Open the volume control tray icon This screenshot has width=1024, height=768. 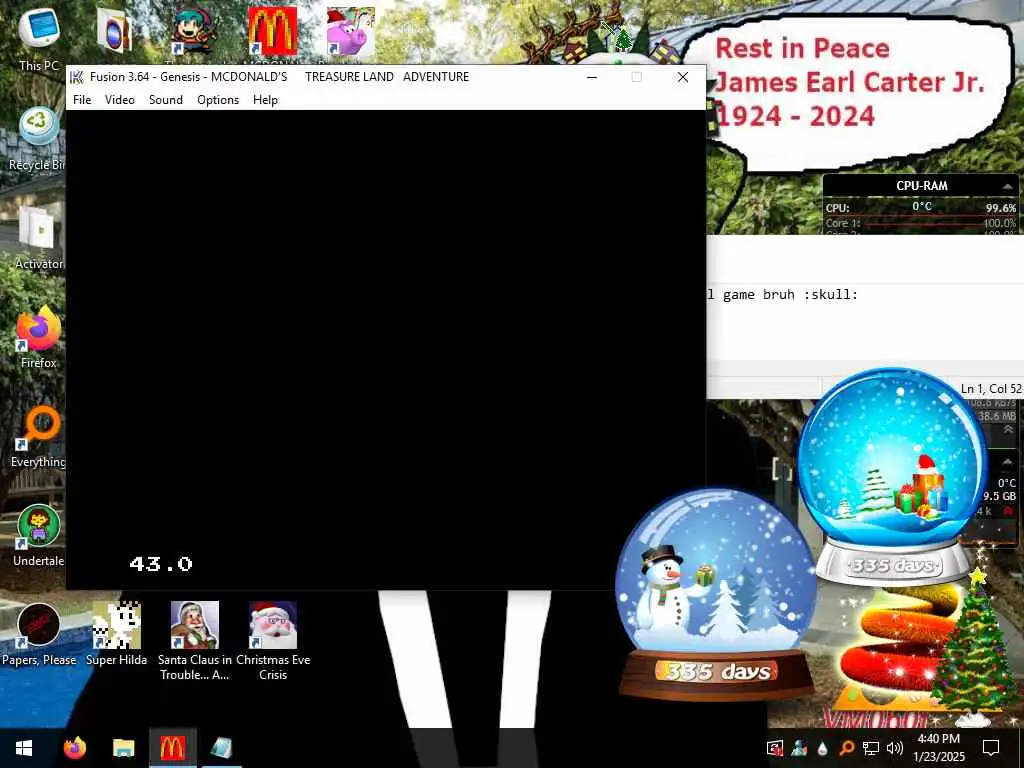point(895,748)
